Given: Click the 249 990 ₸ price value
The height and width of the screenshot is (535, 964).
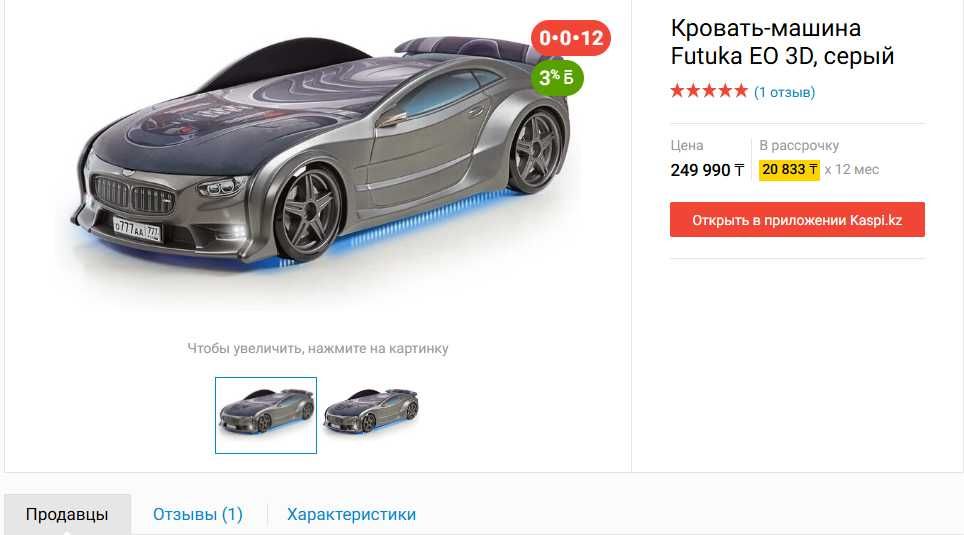Looking at the screenshot, I should pyautogui.click(x=707, y=170).
